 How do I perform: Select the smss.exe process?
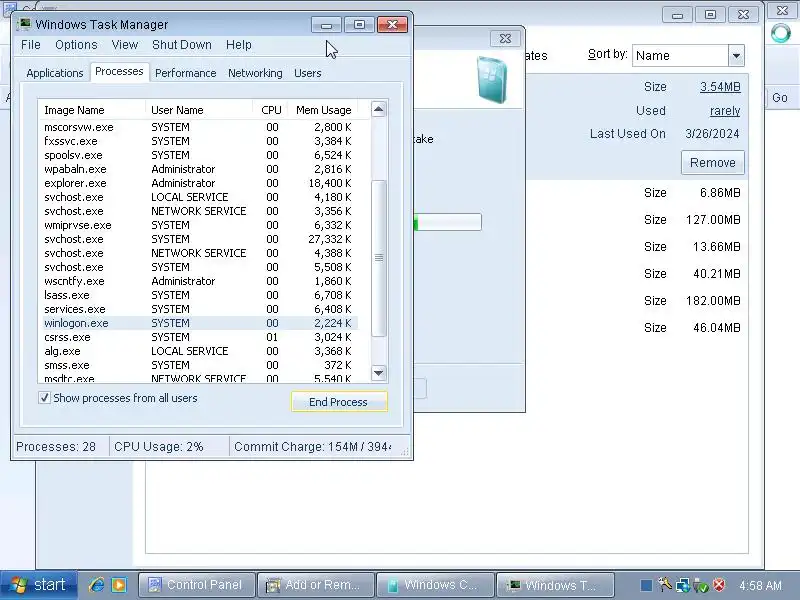(x=198, y=365)
